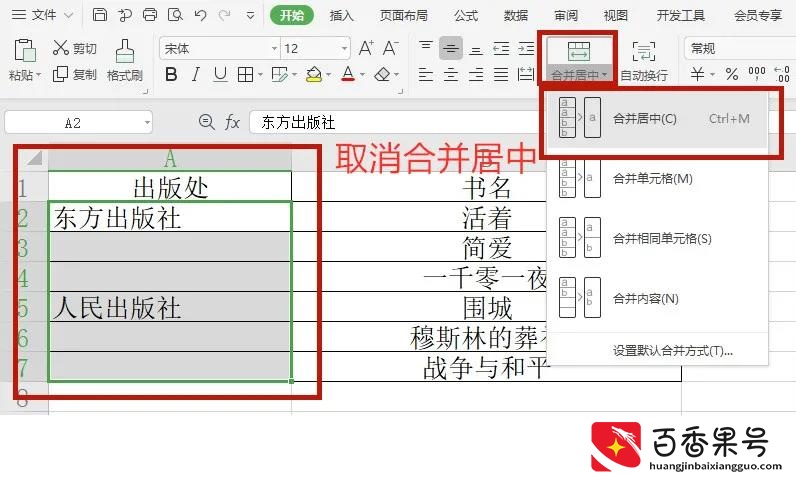The image size is (796, 477).
Task: Click the increase decimal places icon
Action: [782, 74]
